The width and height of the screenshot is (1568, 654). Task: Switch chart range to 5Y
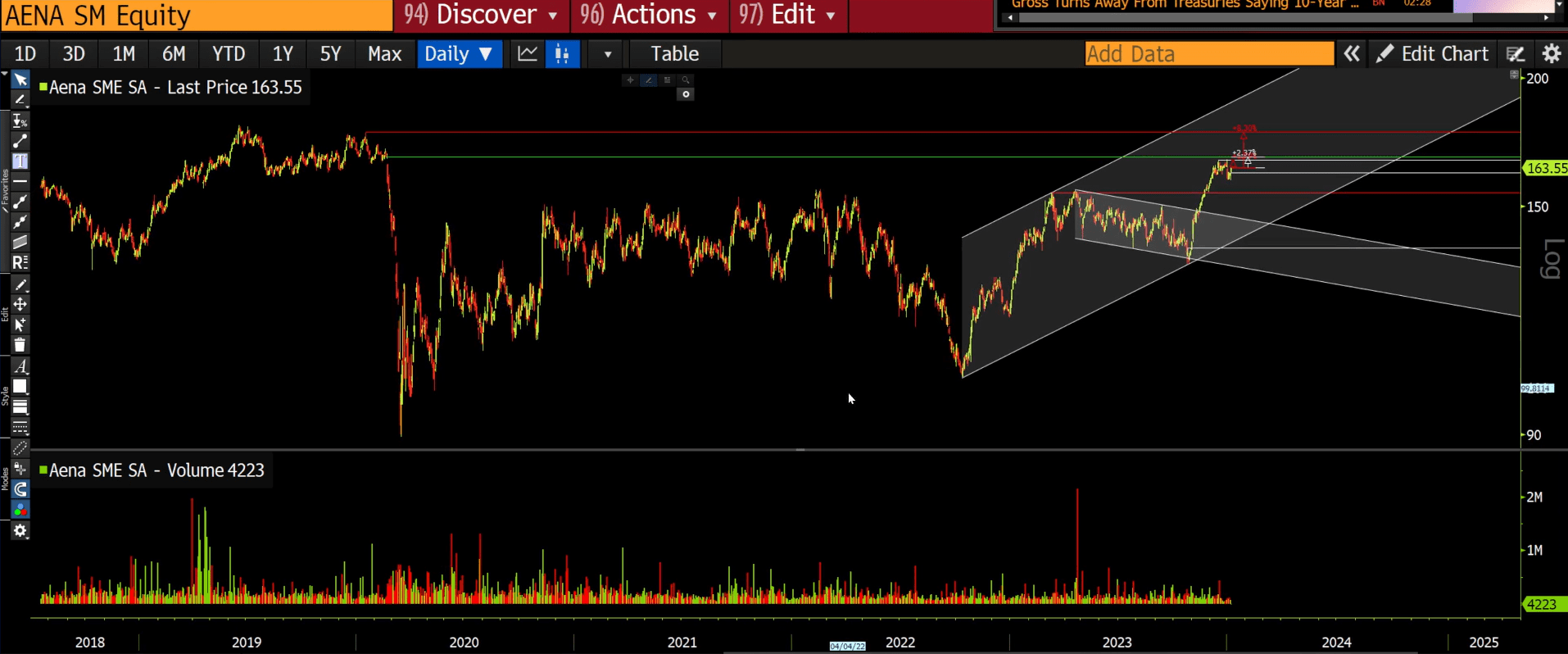tap(330, 54)
